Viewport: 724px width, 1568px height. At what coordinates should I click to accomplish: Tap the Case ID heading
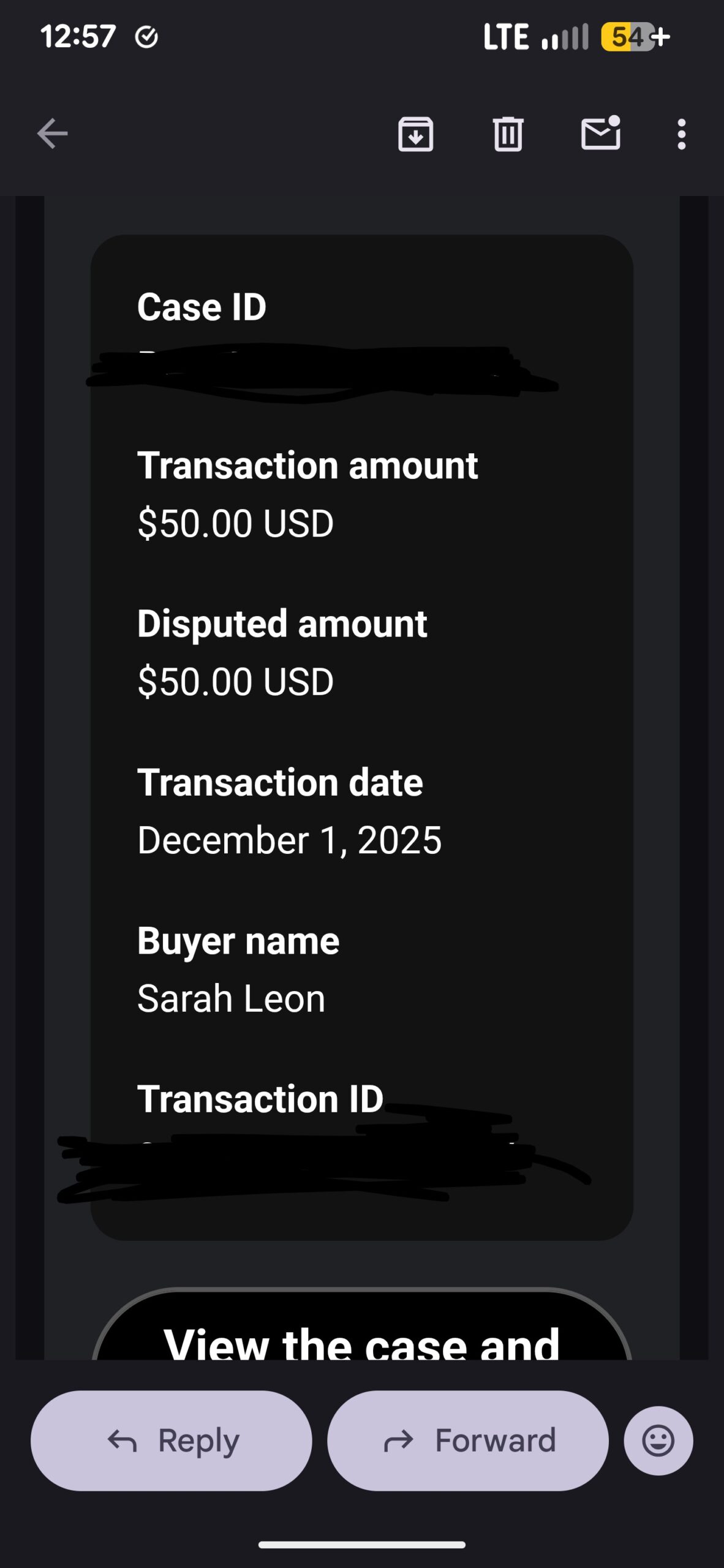pos(202,307)
